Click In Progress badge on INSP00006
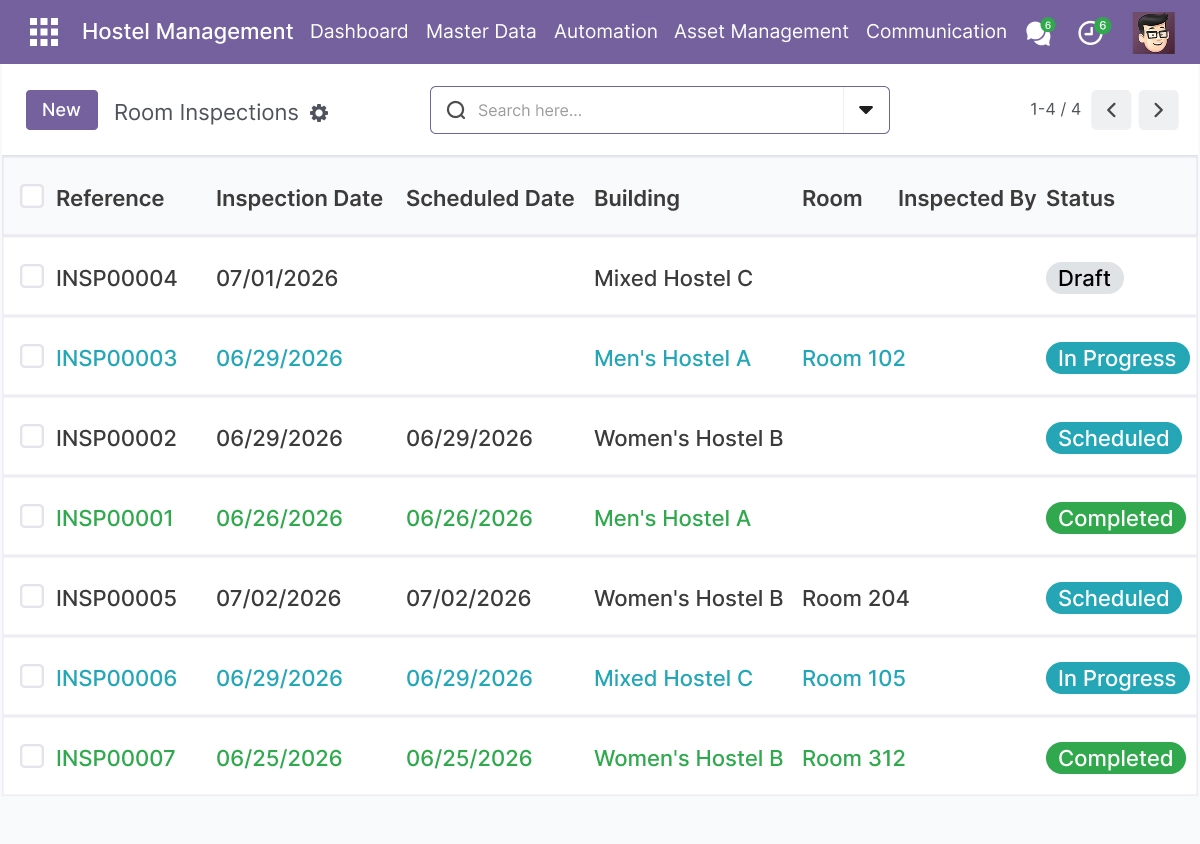The height and width of the screenshot is (844, 1200). pyautogui.click(x=1117, y=678)
